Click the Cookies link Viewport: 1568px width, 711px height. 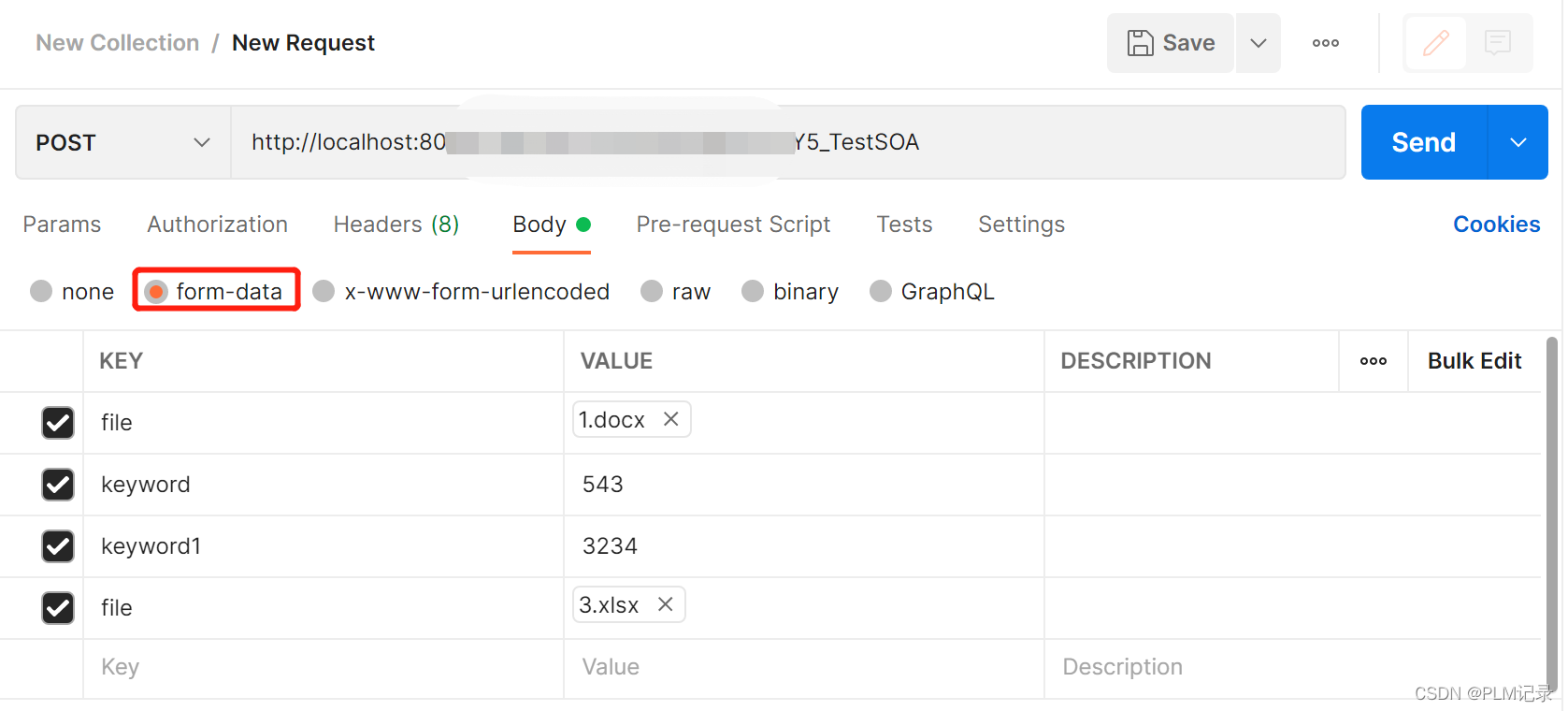click(1496, 225)
